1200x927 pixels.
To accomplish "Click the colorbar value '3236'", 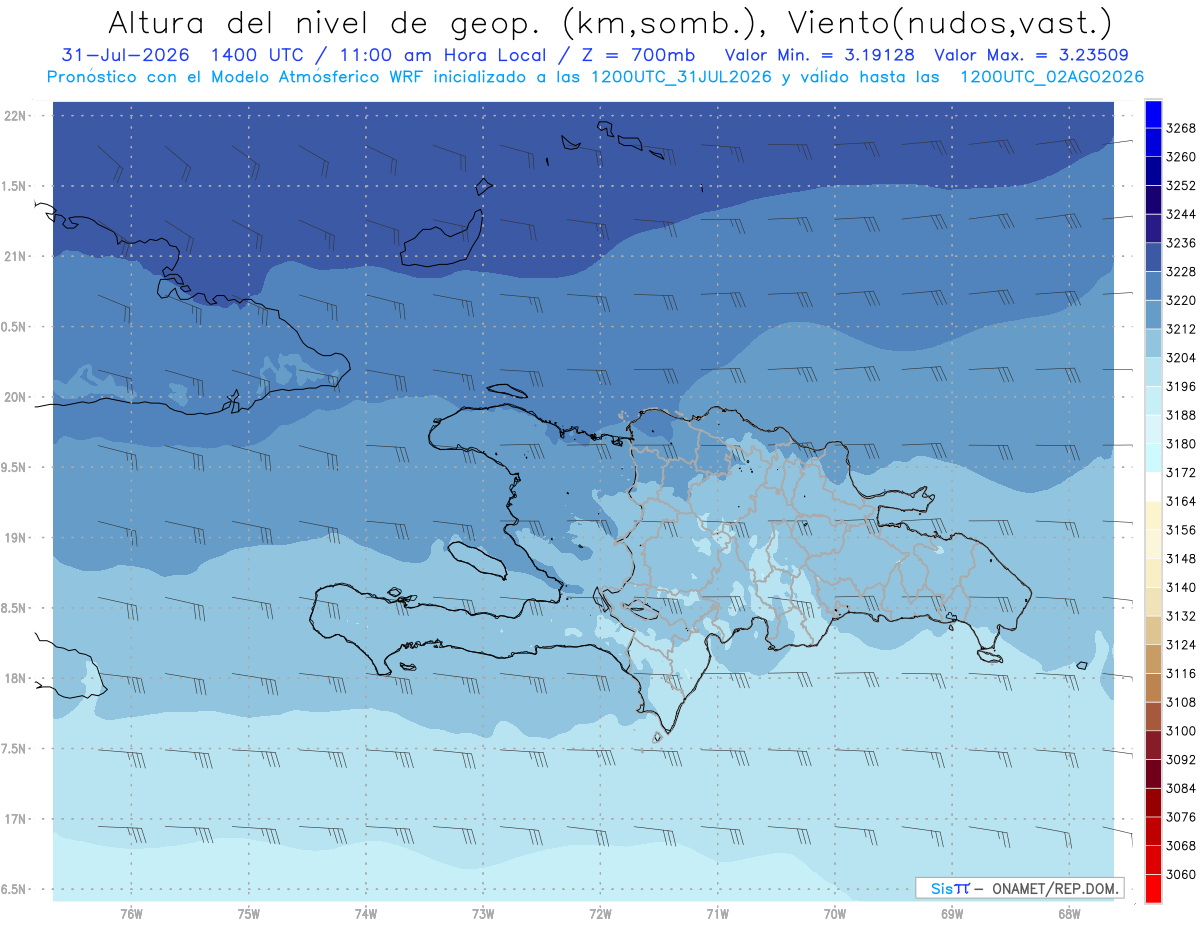I will click(x=1180, y=243).
